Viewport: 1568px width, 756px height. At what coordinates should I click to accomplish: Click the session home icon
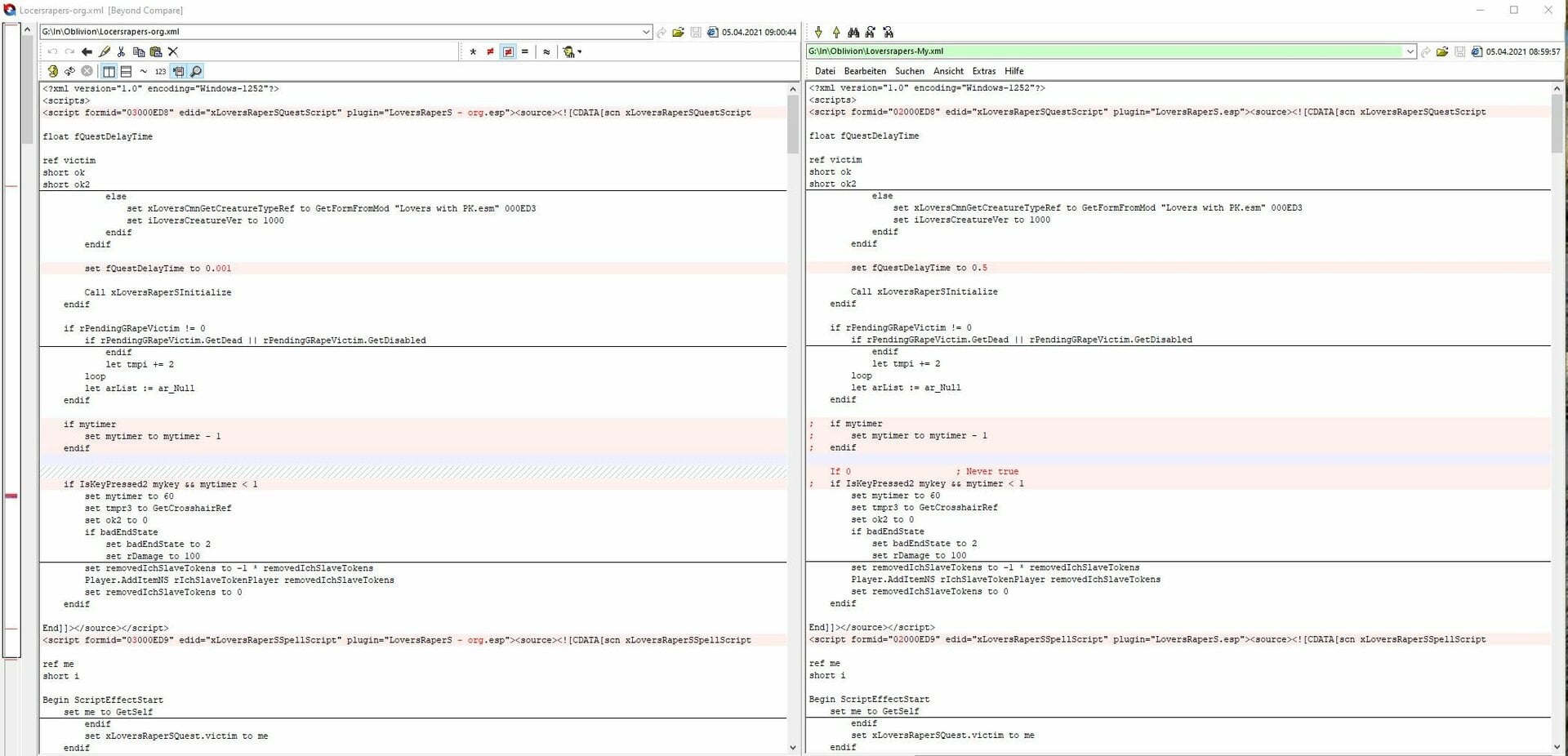[52, 71]
